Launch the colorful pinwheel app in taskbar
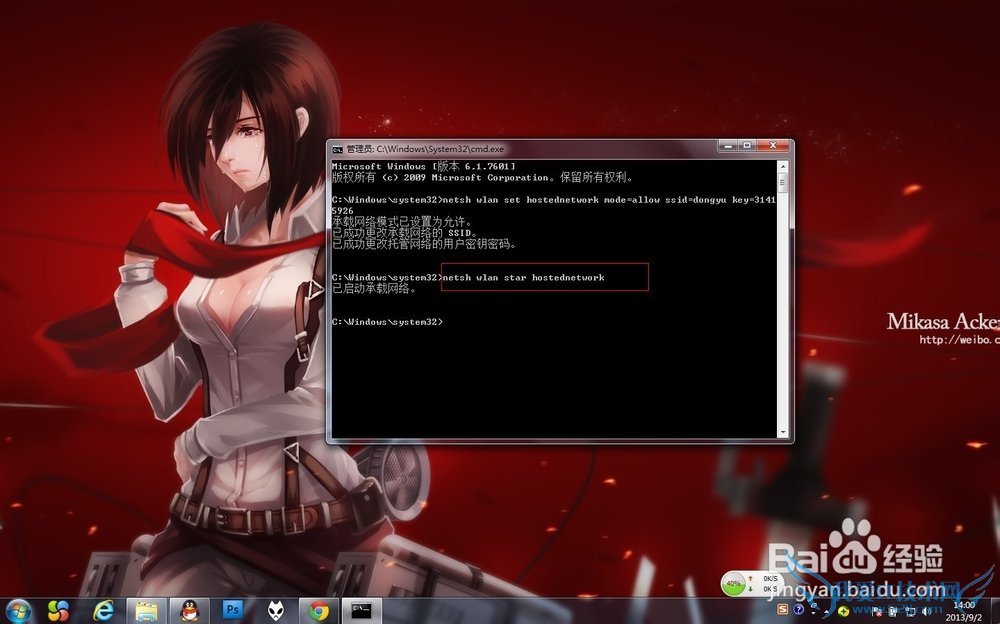The image size is (1000, 624). 58,611
